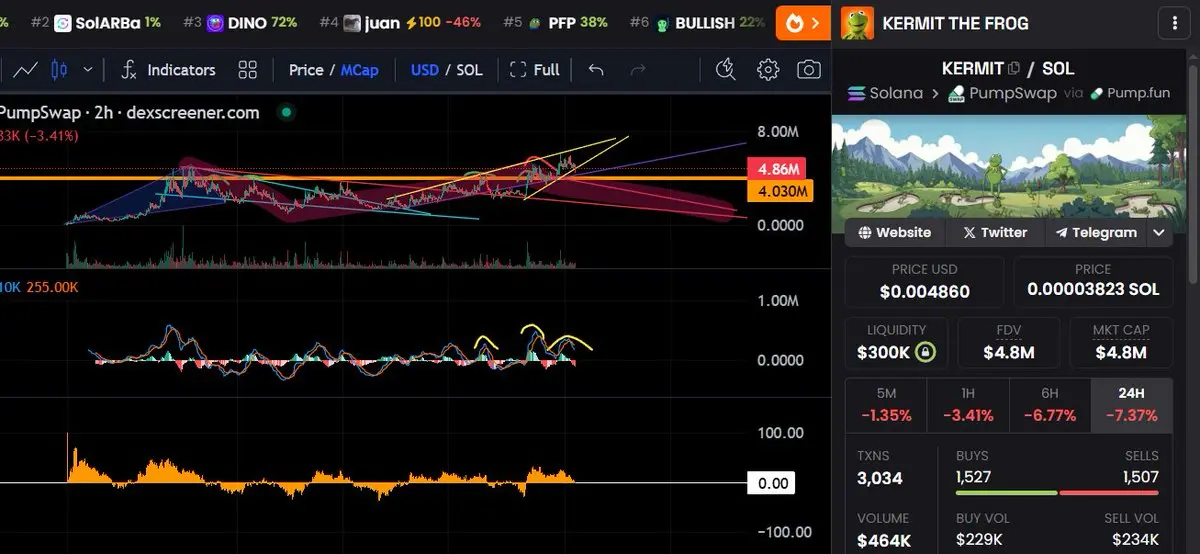Screen dimensions: 1200x554
Task: Set chart currency to USD
Action: (424, 70)
